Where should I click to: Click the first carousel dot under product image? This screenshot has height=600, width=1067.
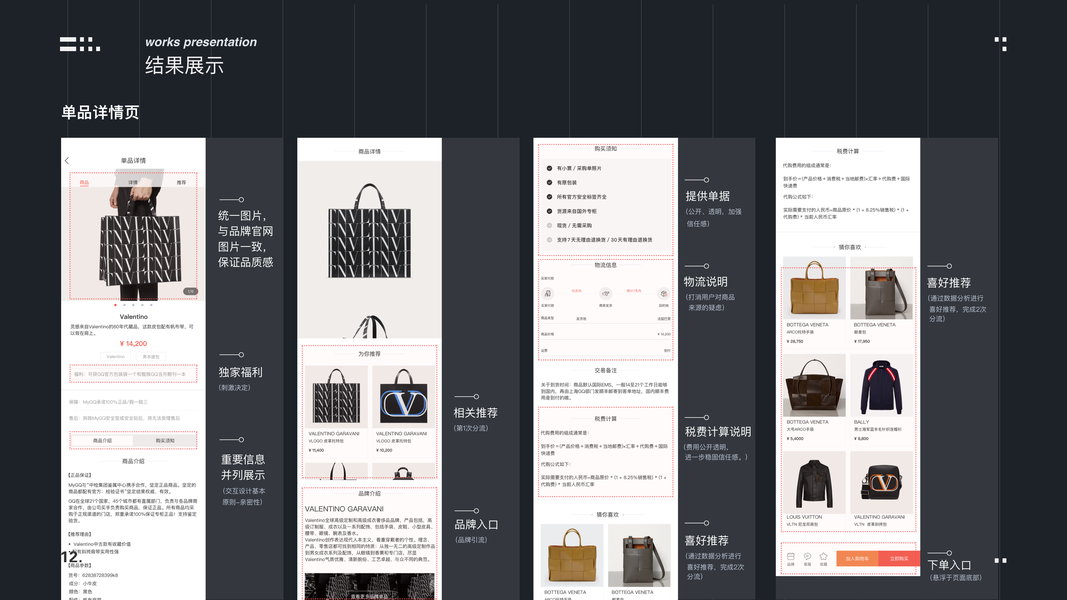(x=115, y=305)
